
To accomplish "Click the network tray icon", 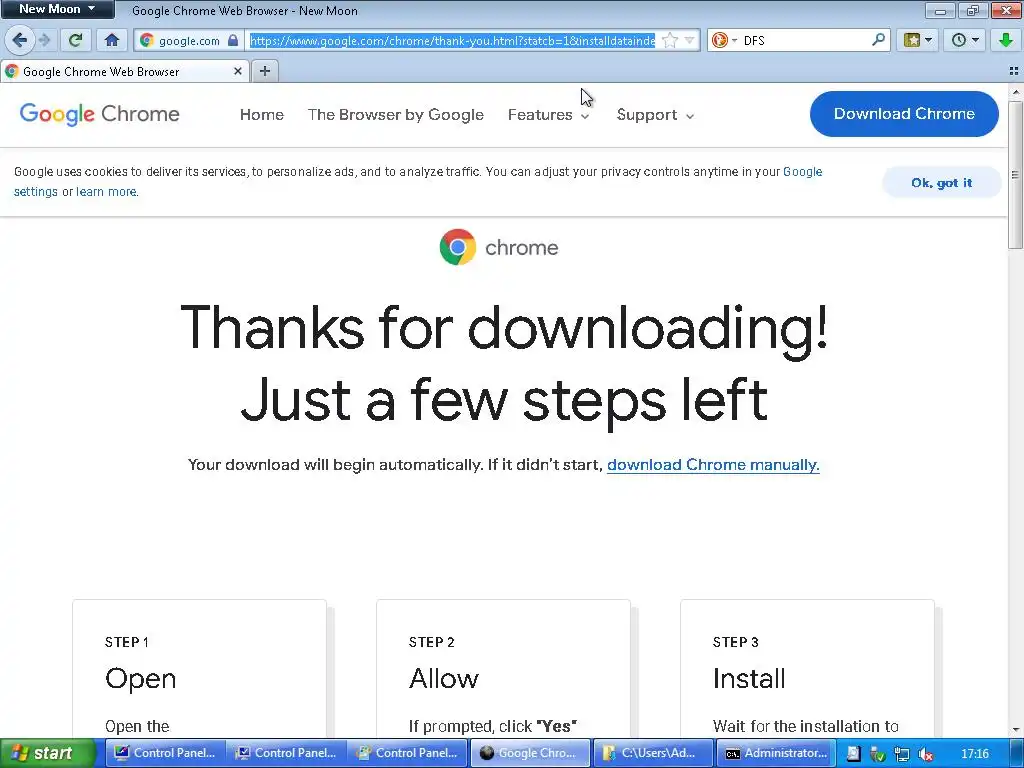I will click(901, 754).
